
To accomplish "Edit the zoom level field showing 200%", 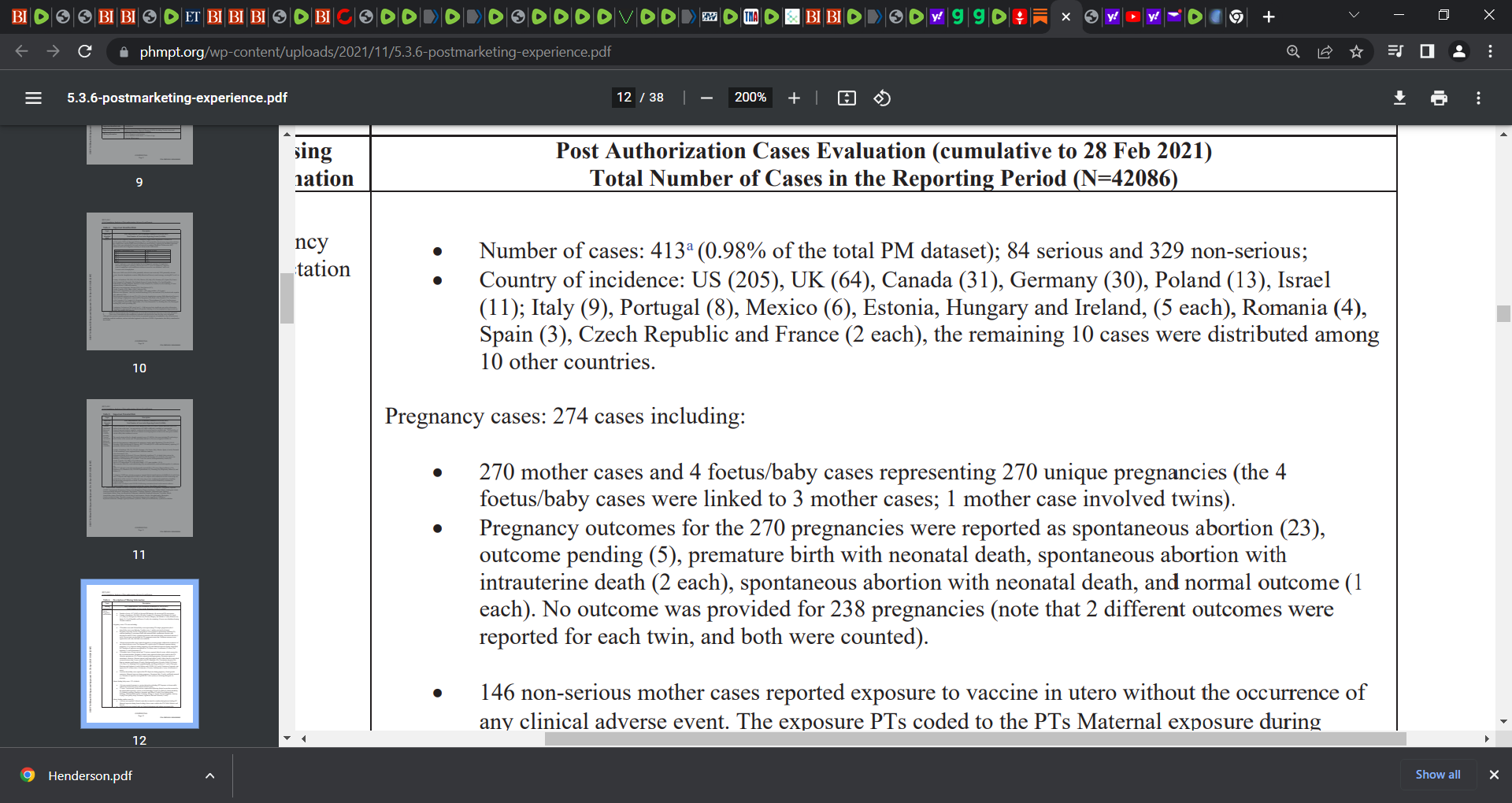I will tap(750, 97).
